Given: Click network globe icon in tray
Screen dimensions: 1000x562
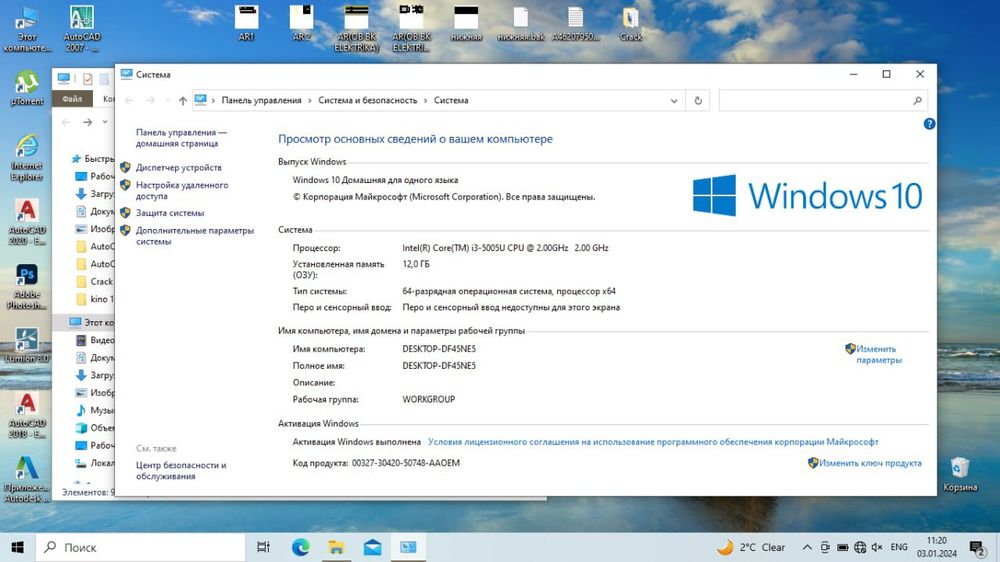Looking at the screenshot, I should tap(860, 547).
